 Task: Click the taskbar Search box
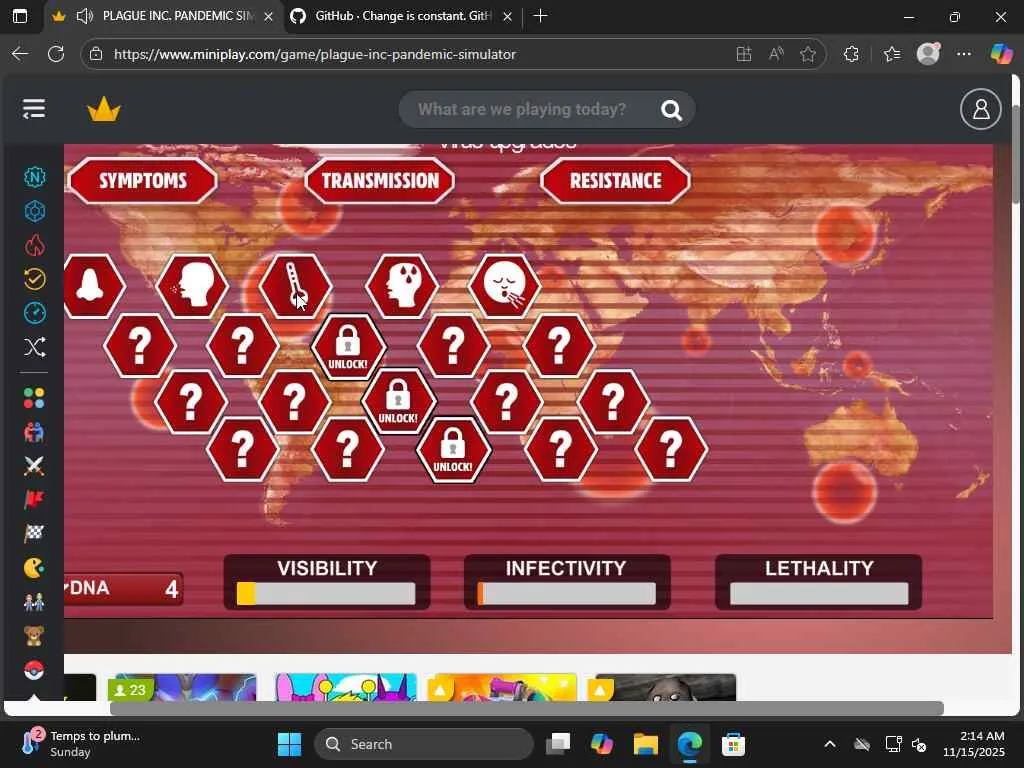[x=424, y=744]
